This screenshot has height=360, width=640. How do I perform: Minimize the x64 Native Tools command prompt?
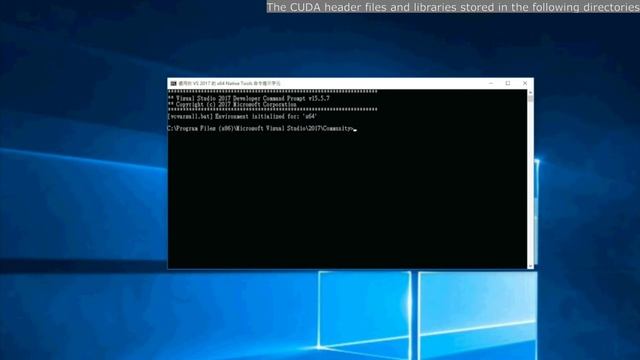click(x=491, y=83)
